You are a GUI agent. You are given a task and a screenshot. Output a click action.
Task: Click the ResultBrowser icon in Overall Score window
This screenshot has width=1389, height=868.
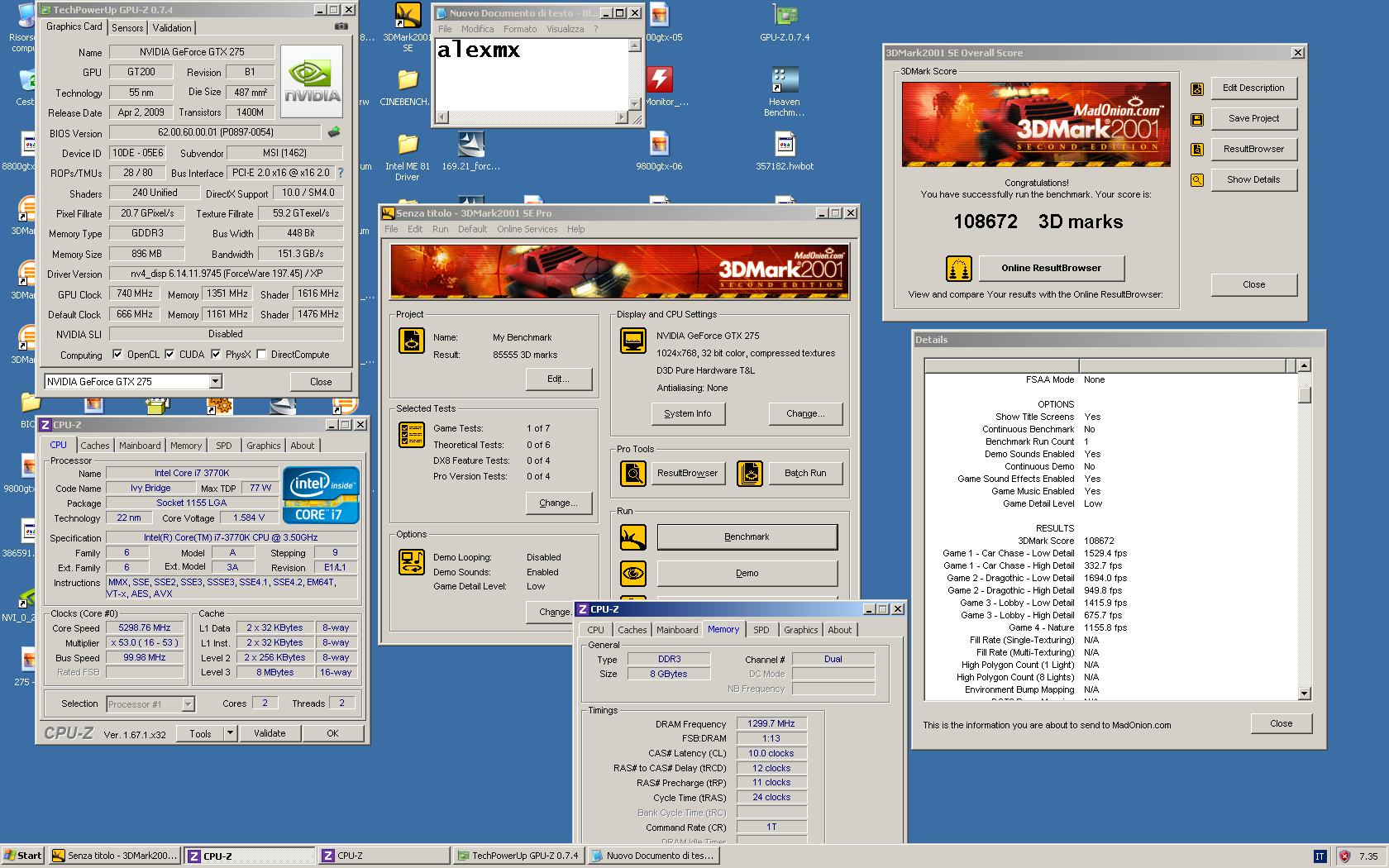pyautogui.click(x=1196, y=150)
